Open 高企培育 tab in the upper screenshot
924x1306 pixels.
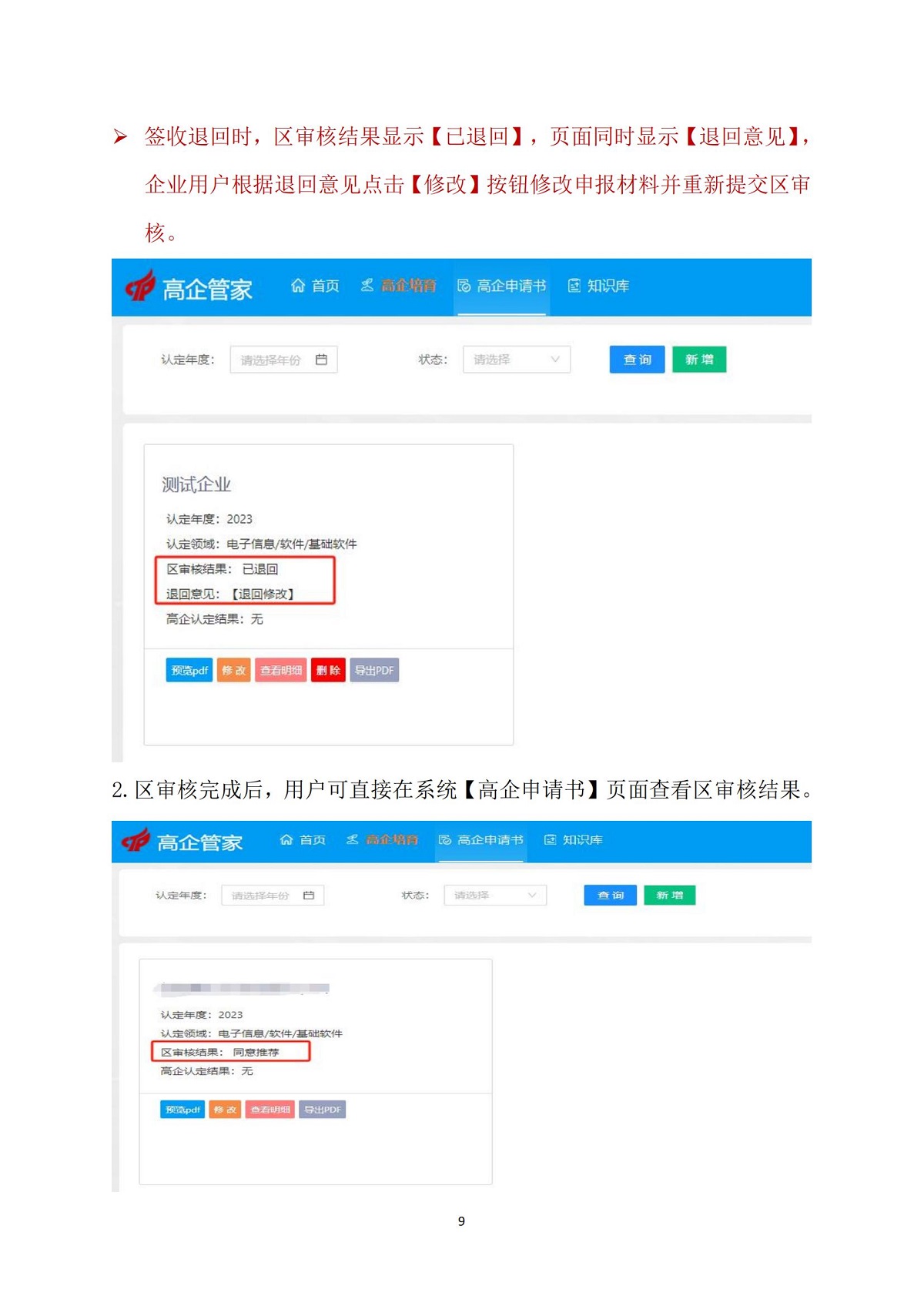pos(399,286)
